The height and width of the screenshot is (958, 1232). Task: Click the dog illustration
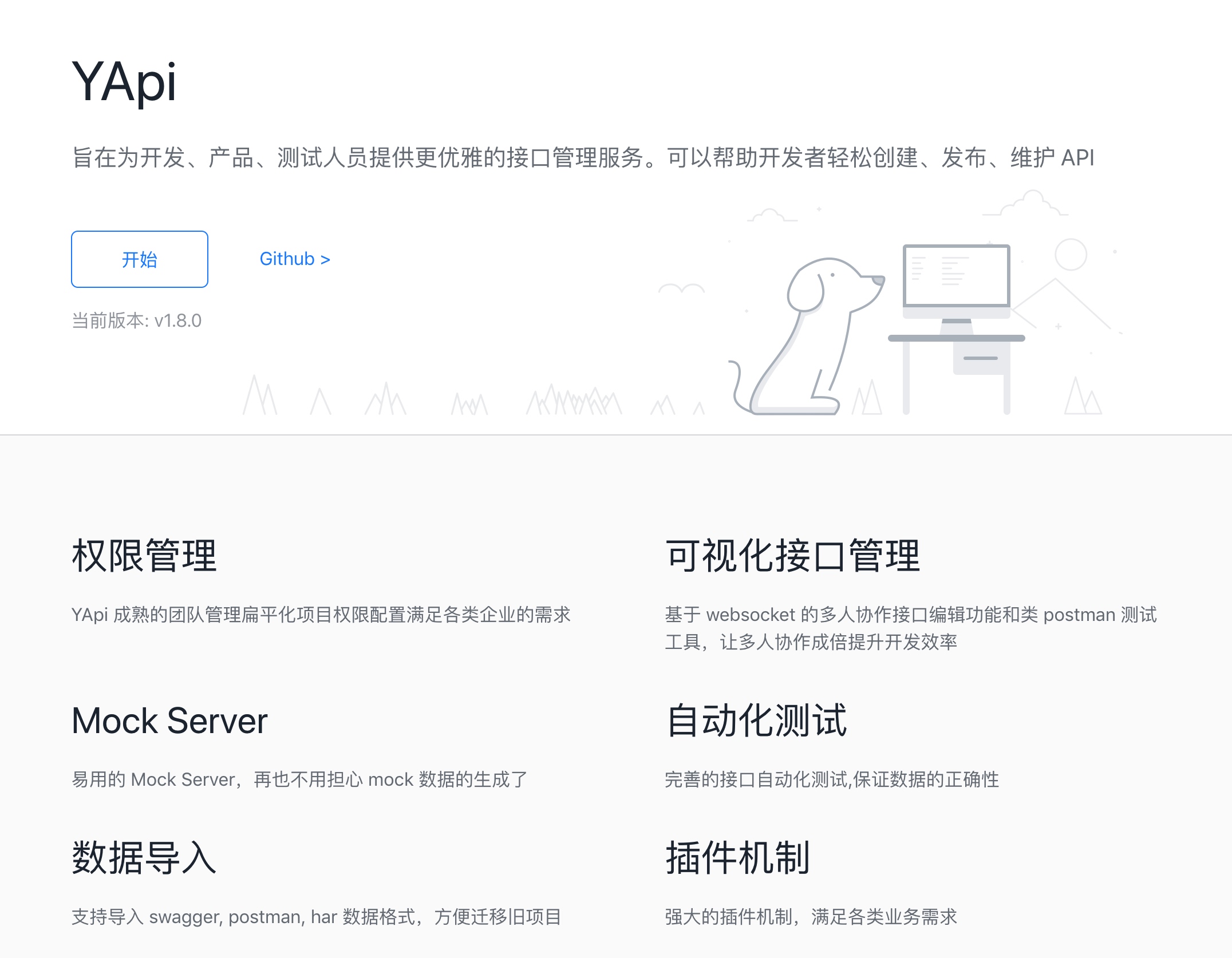coord(813,338)
